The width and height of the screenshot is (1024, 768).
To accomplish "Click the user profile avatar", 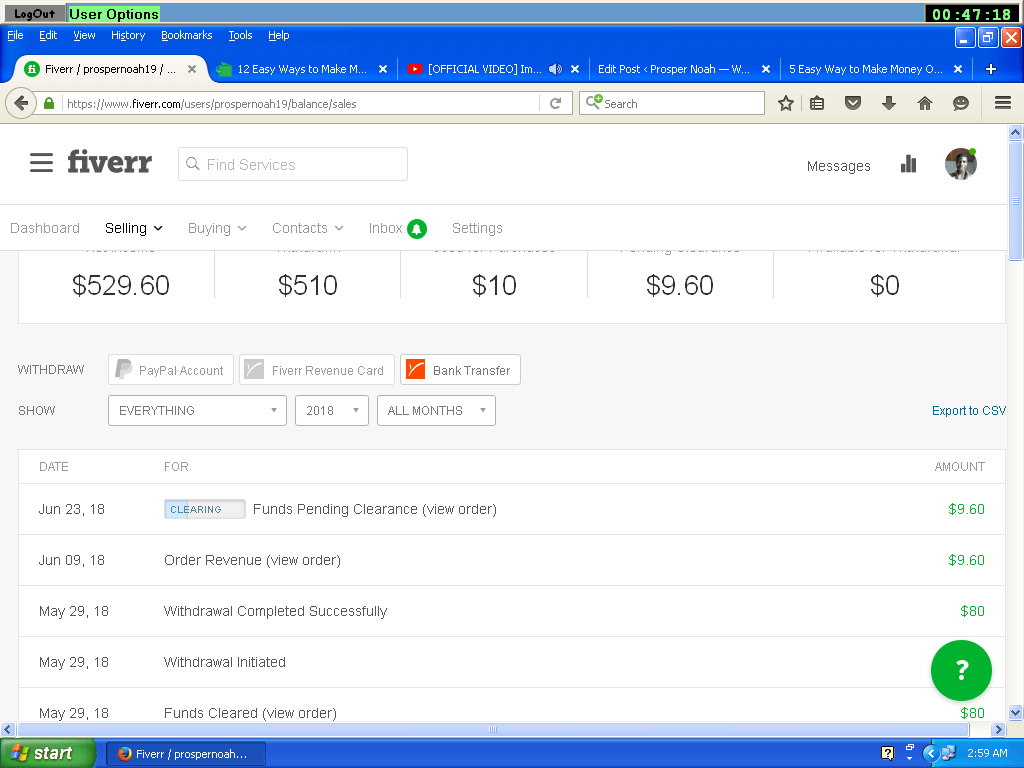I will 960,164.
